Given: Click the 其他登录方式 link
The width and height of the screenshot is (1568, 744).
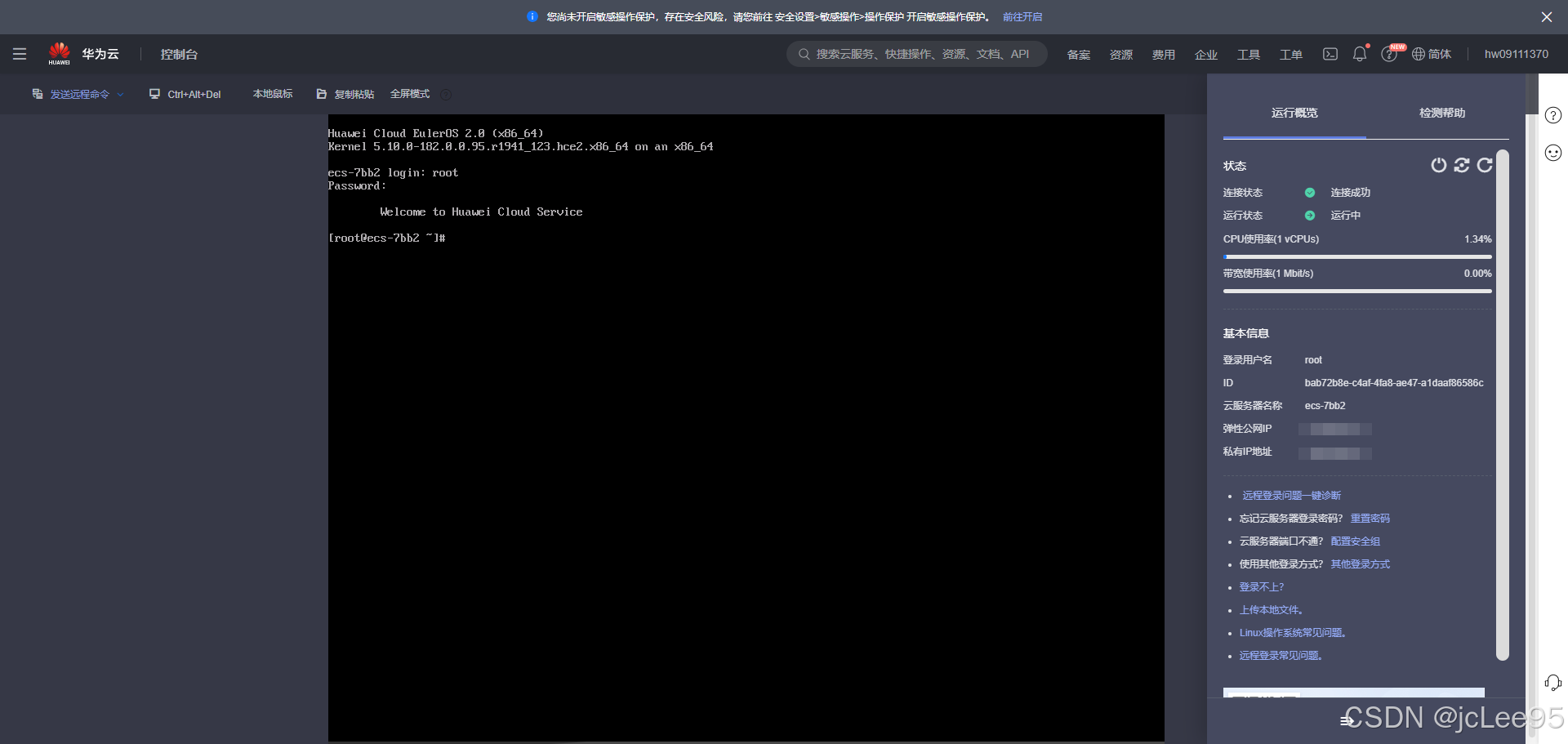Looking at the screenshot, I should click(1361, 564).
